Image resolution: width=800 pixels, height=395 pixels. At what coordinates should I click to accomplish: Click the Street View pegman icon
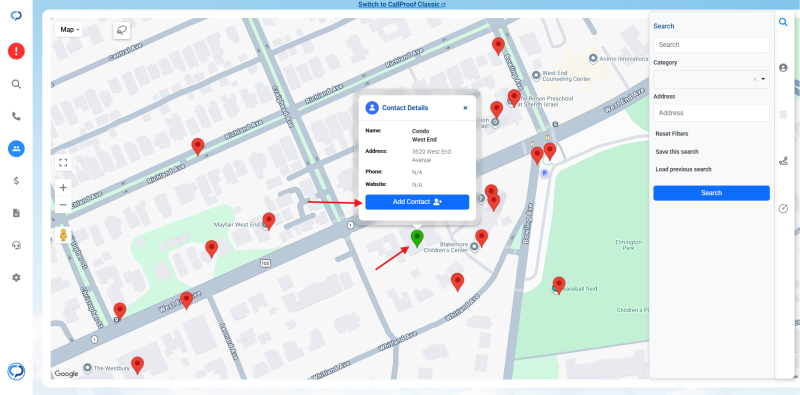(x=63, y=235)
